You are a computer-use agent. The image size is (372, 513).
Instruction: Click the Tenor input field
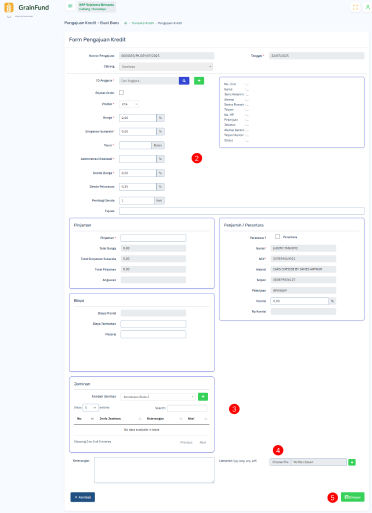[135, 145]
